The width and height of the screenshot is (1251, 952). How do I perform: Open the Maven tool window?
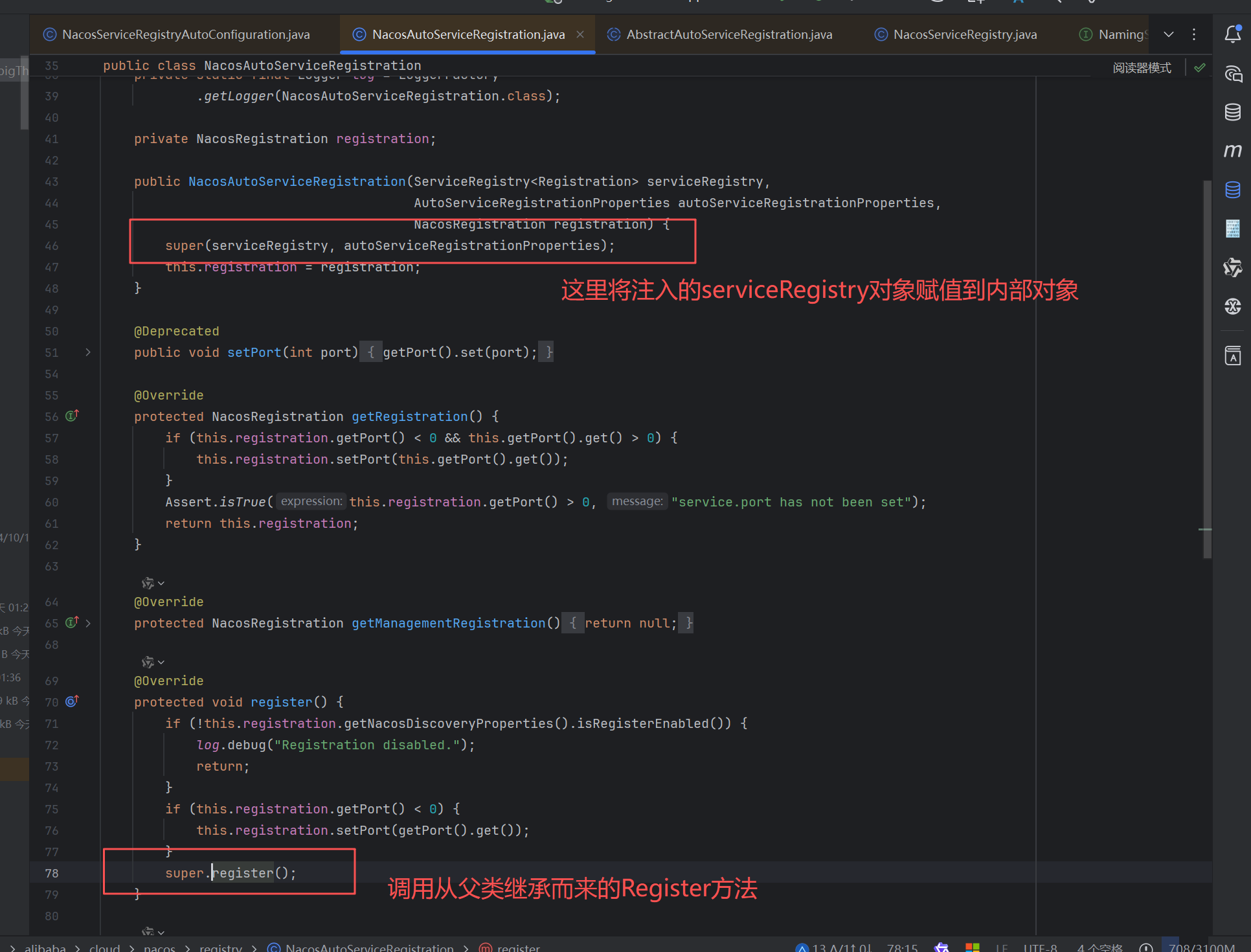(1232, 151)
